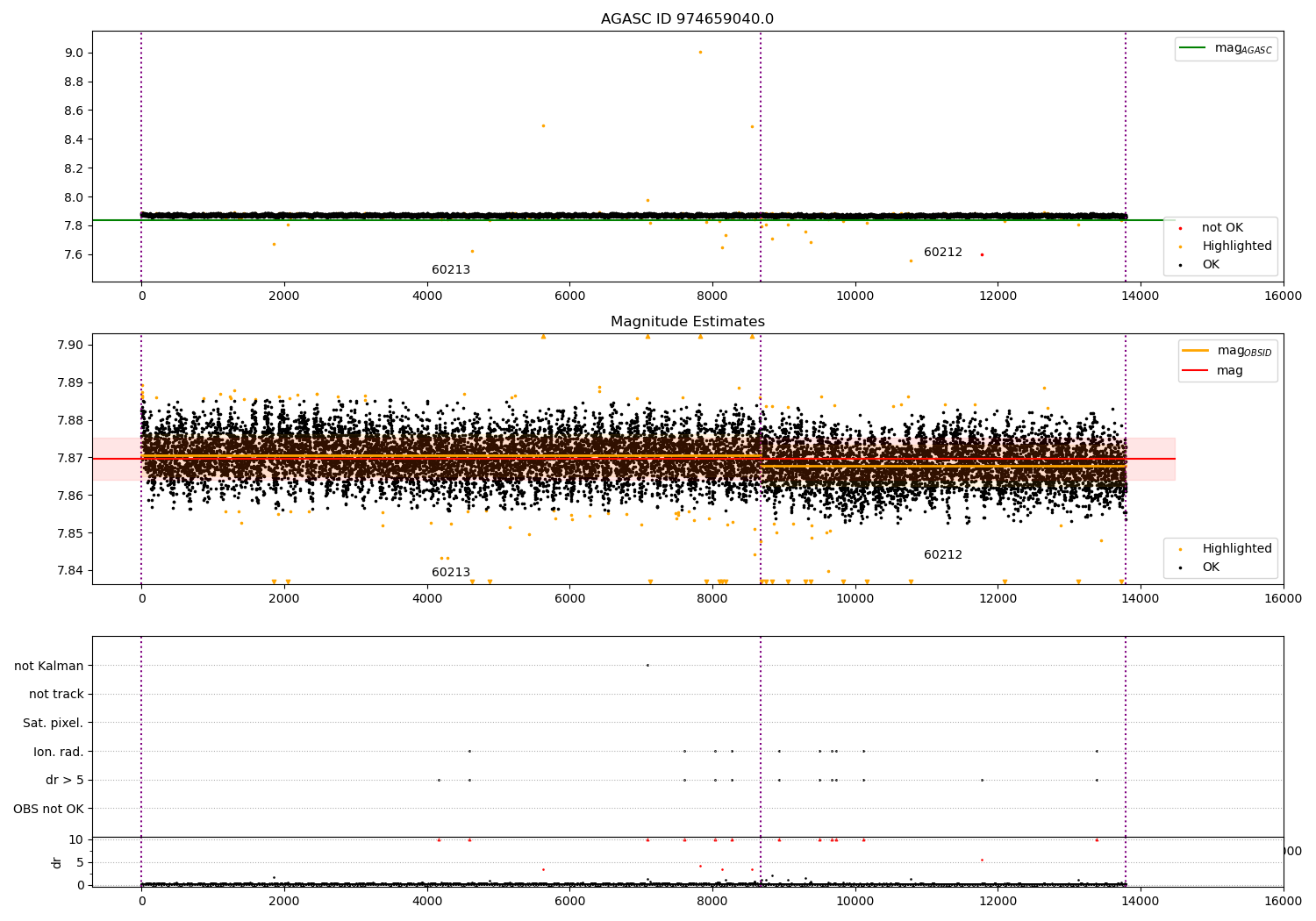Screen dimensions: 1316x921
Task: Click the 'not track' row label
Action: click(56, 695)
